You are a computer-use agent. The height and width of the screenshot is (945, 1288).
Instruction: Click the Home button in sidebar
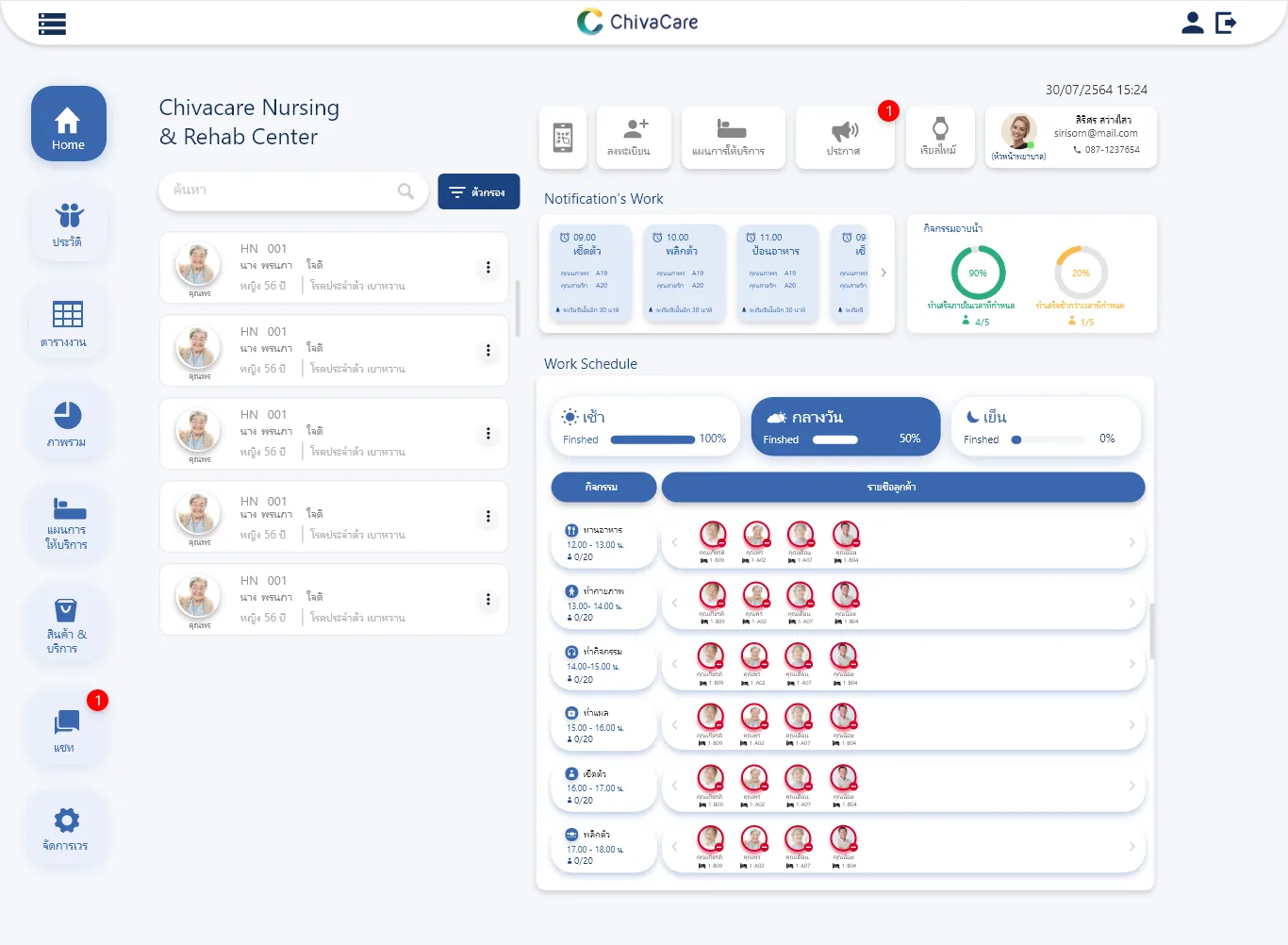pos(68,124)
